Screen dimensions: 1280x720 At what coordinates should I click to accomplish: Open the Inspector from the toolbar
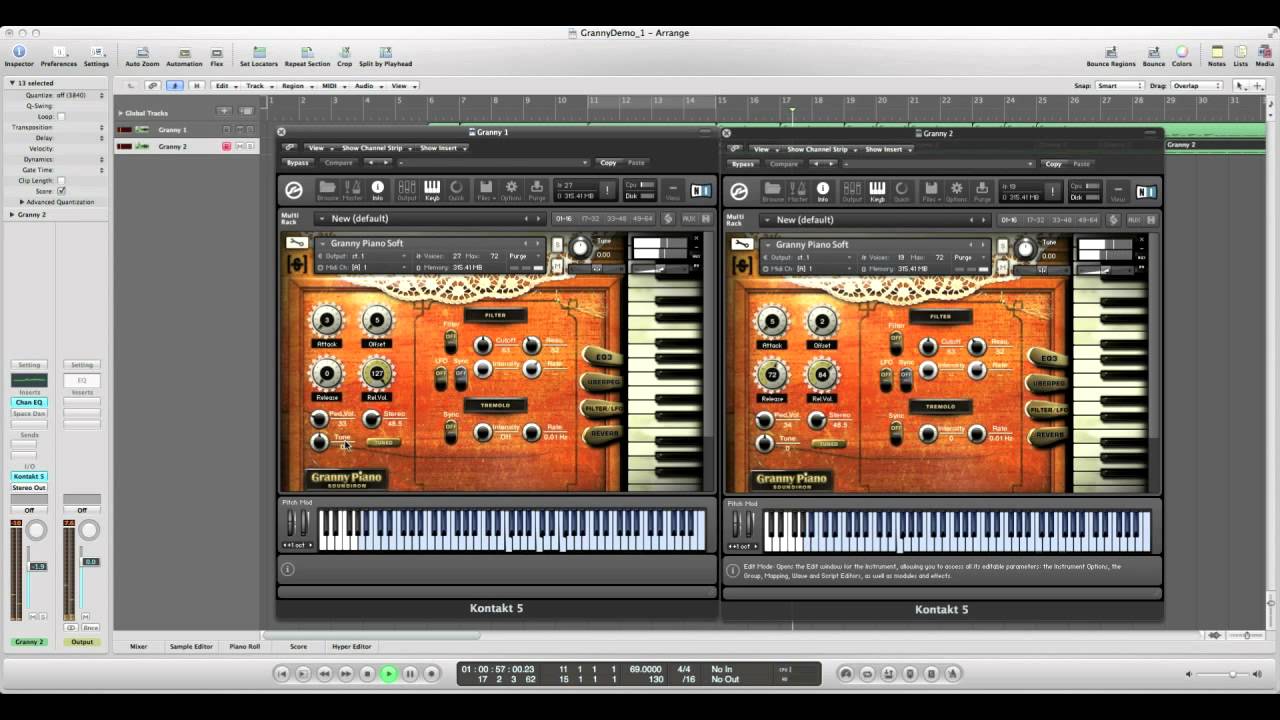point(18,56)
